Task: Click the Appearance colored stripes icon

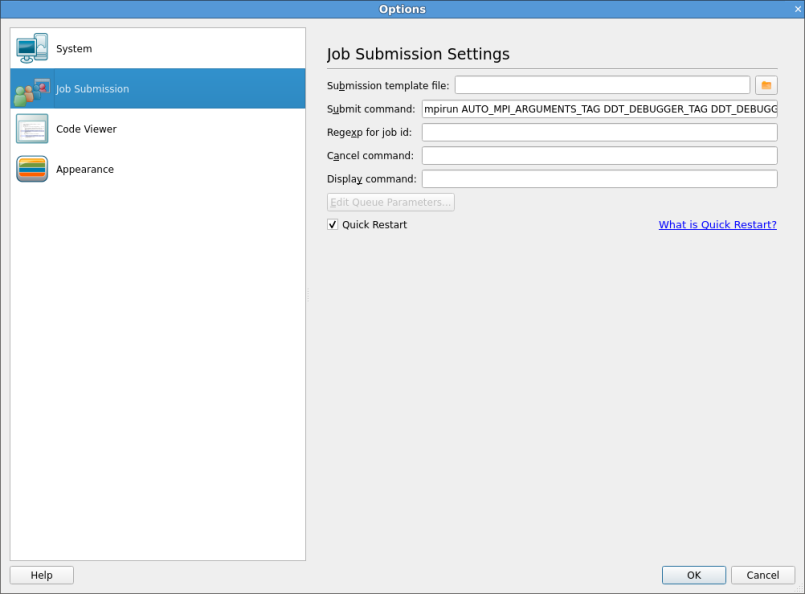Action: pyautogui.click(x=32, y=169)
